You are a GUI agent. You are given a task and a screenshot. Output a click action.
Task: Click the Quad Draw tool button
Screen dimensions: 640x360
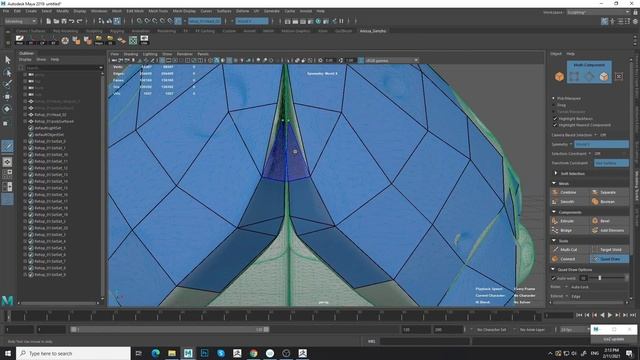coord(610,259)
